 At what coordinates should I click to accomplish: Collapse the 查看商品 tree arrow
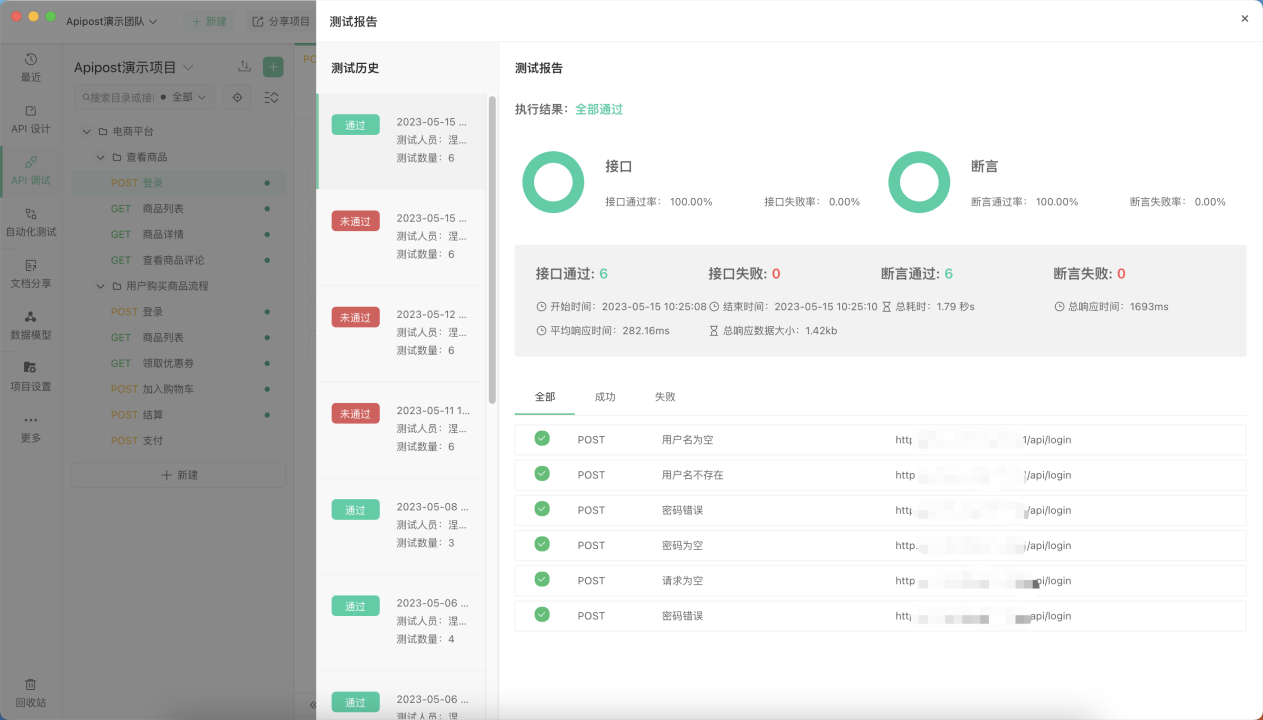[100, 157]
